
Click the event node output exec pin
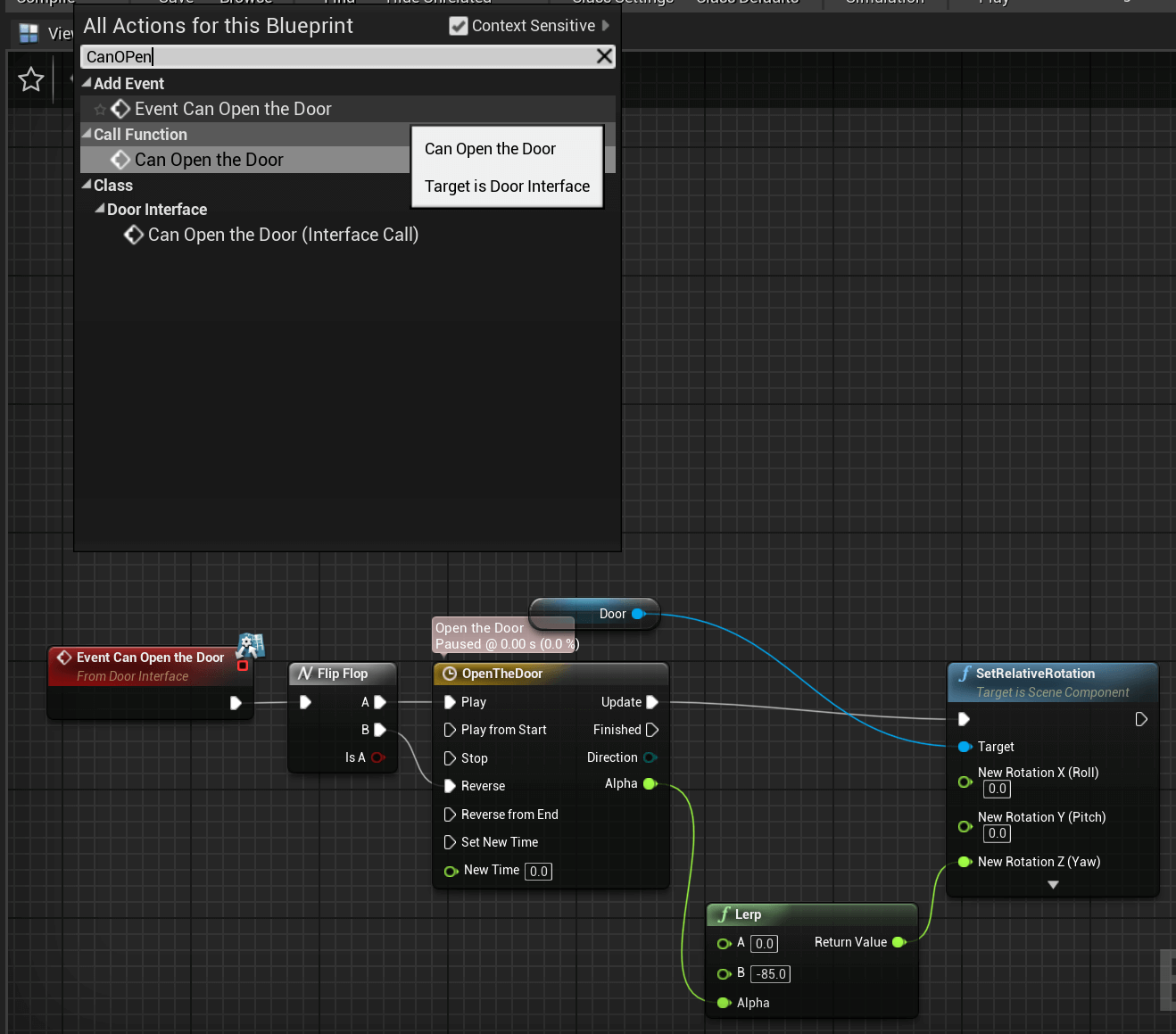point(236,703)
